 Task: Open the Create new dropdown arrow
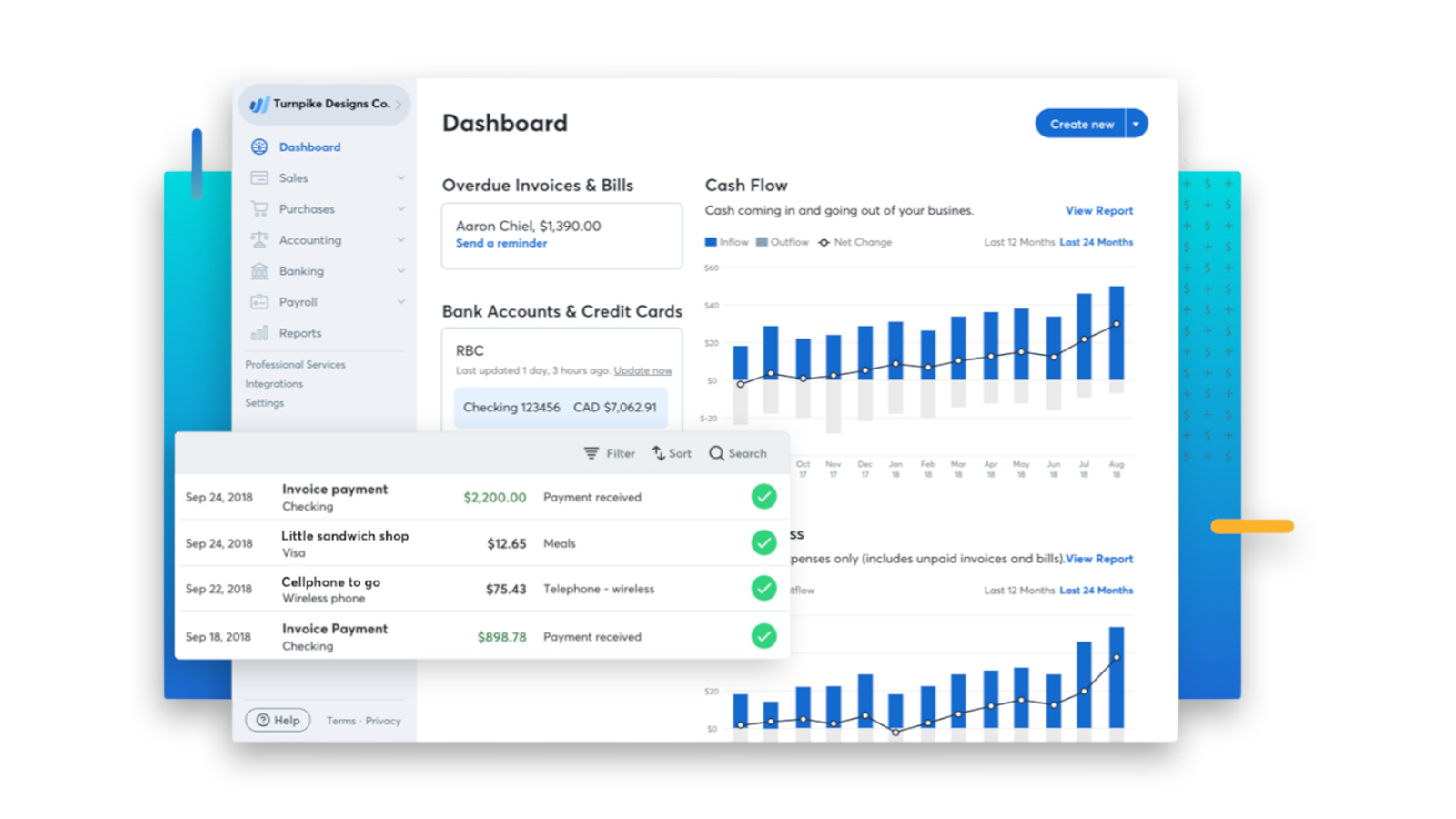(1136, 124)
